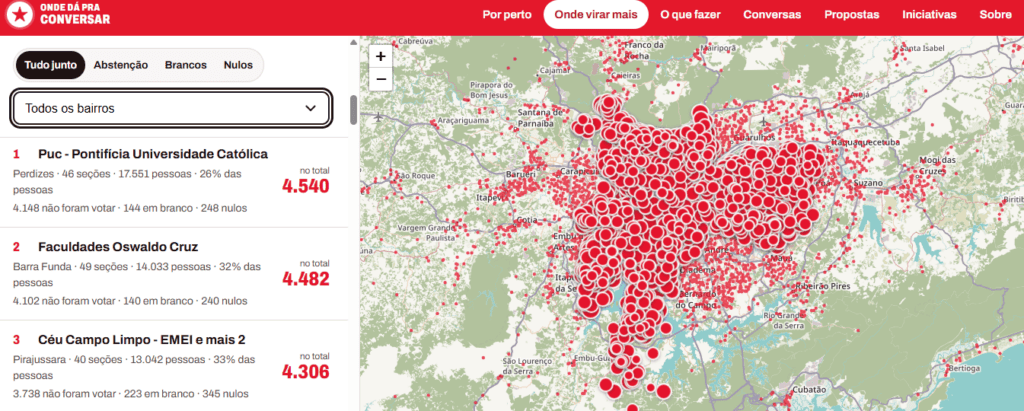Open the Por perto tab
Image resolution: width=1024 pixels, height=411 pixels.
coord(507,15)
